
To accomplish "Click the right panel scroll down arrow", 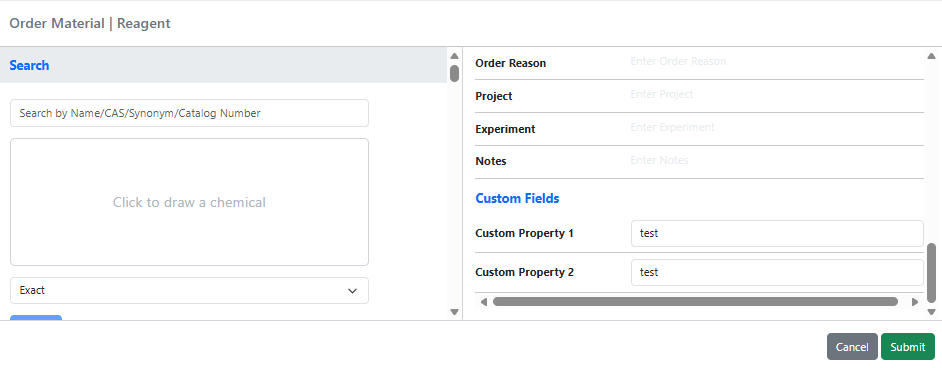I will 931,312.
